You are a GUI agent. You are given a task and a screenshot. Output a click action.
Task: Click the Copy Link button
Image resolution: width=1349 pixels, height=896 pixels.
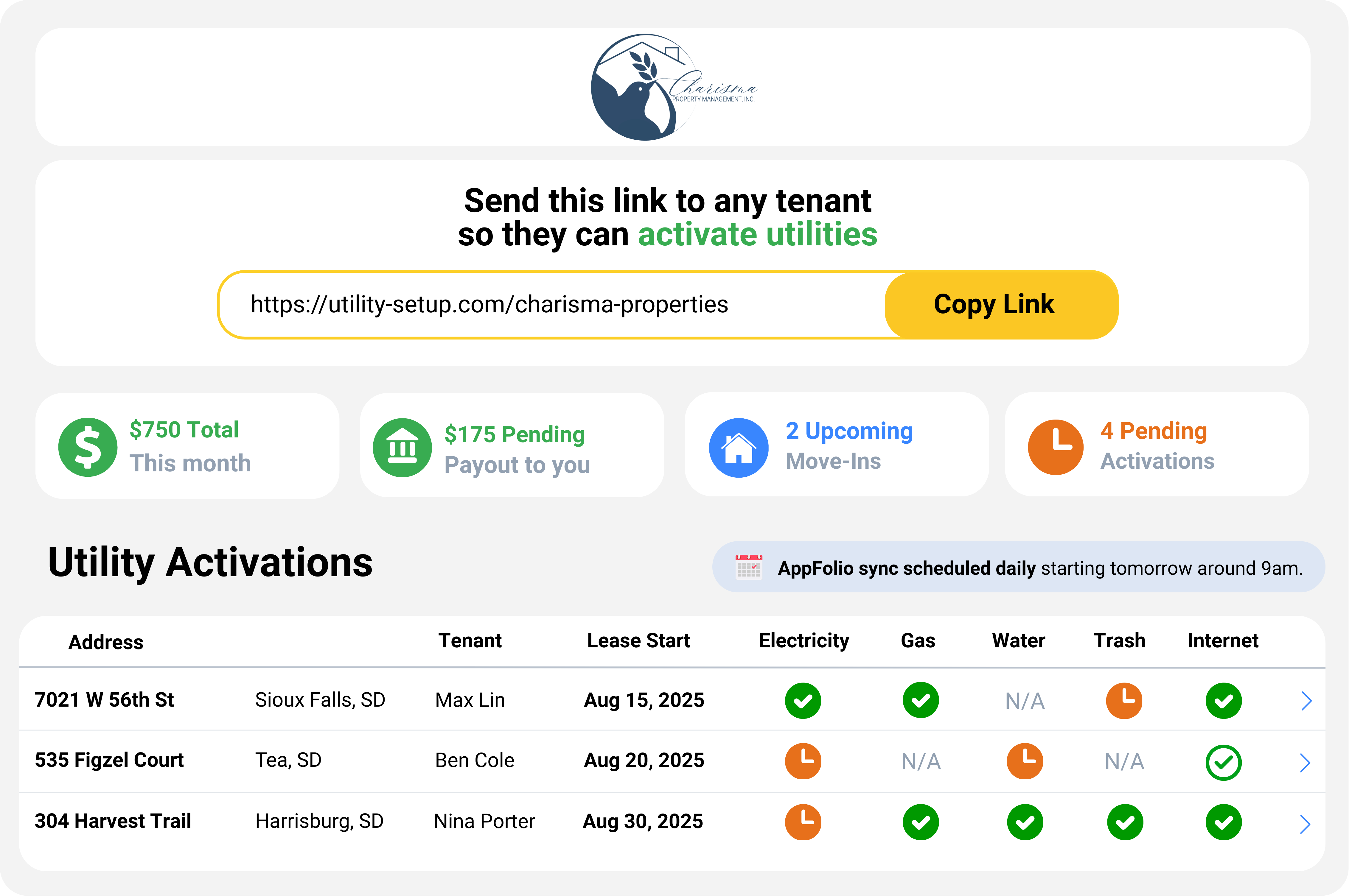click(1001, 304)
